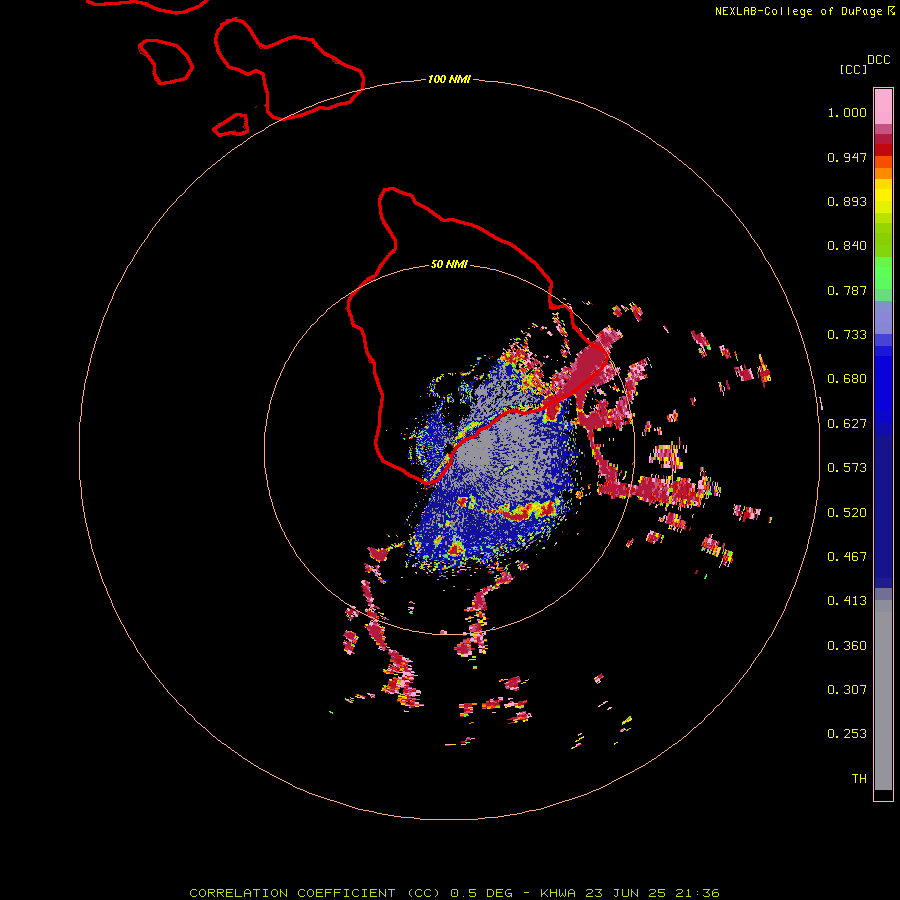Click the 50 NMI range ring label
900x900 pixels.
tap(449, 264)
